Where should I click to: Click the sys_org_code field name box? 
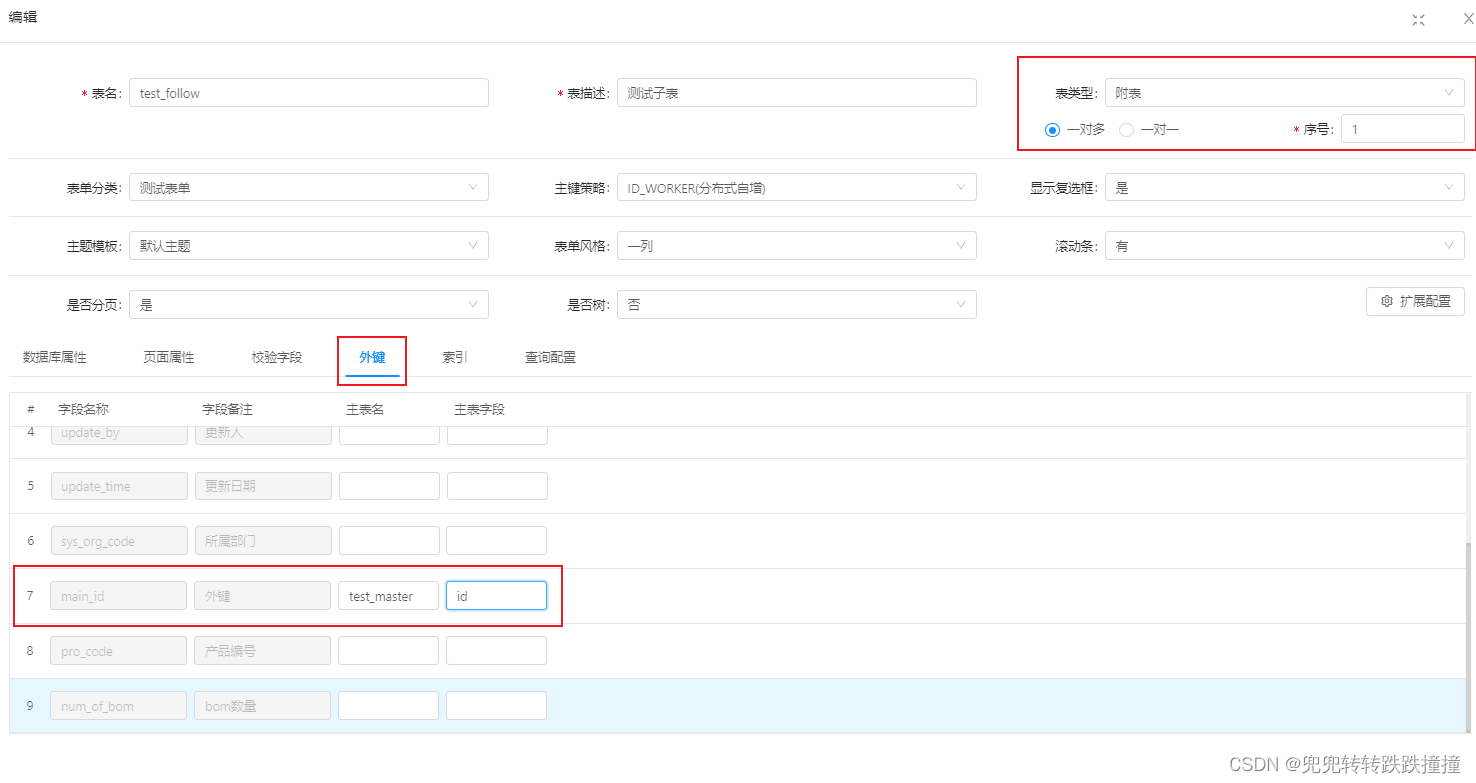pos(119,541)
